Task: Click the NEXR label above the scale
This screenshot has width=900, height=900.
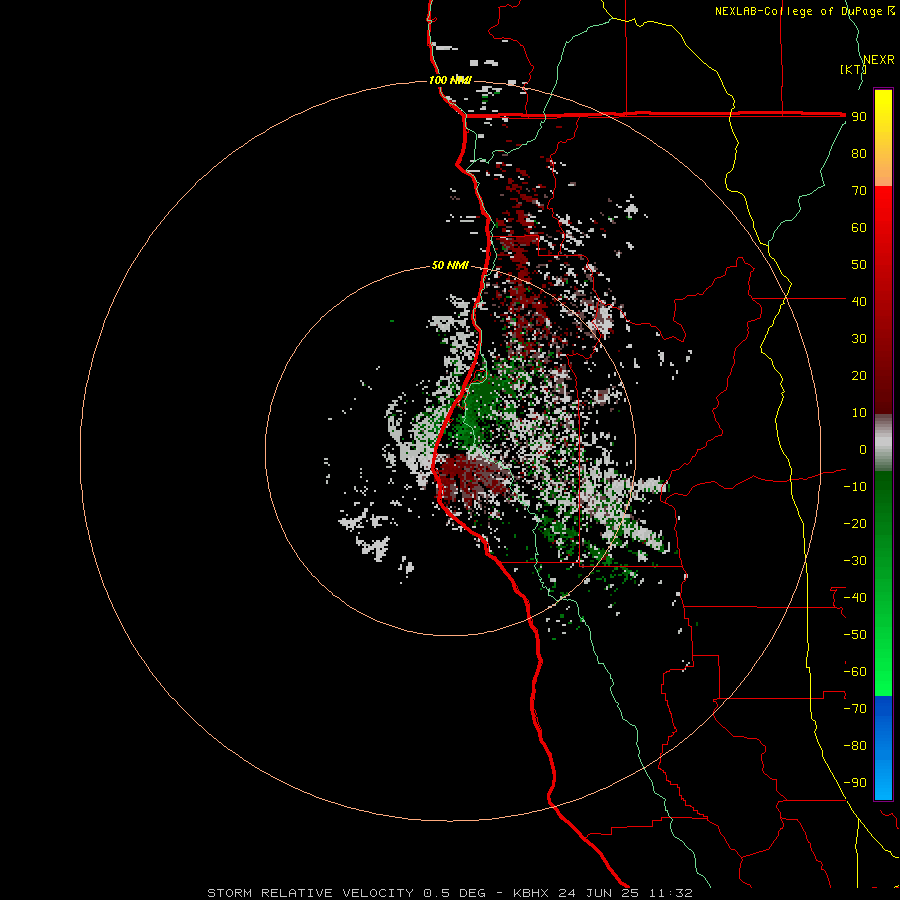Action: click(x=879, y=60)
